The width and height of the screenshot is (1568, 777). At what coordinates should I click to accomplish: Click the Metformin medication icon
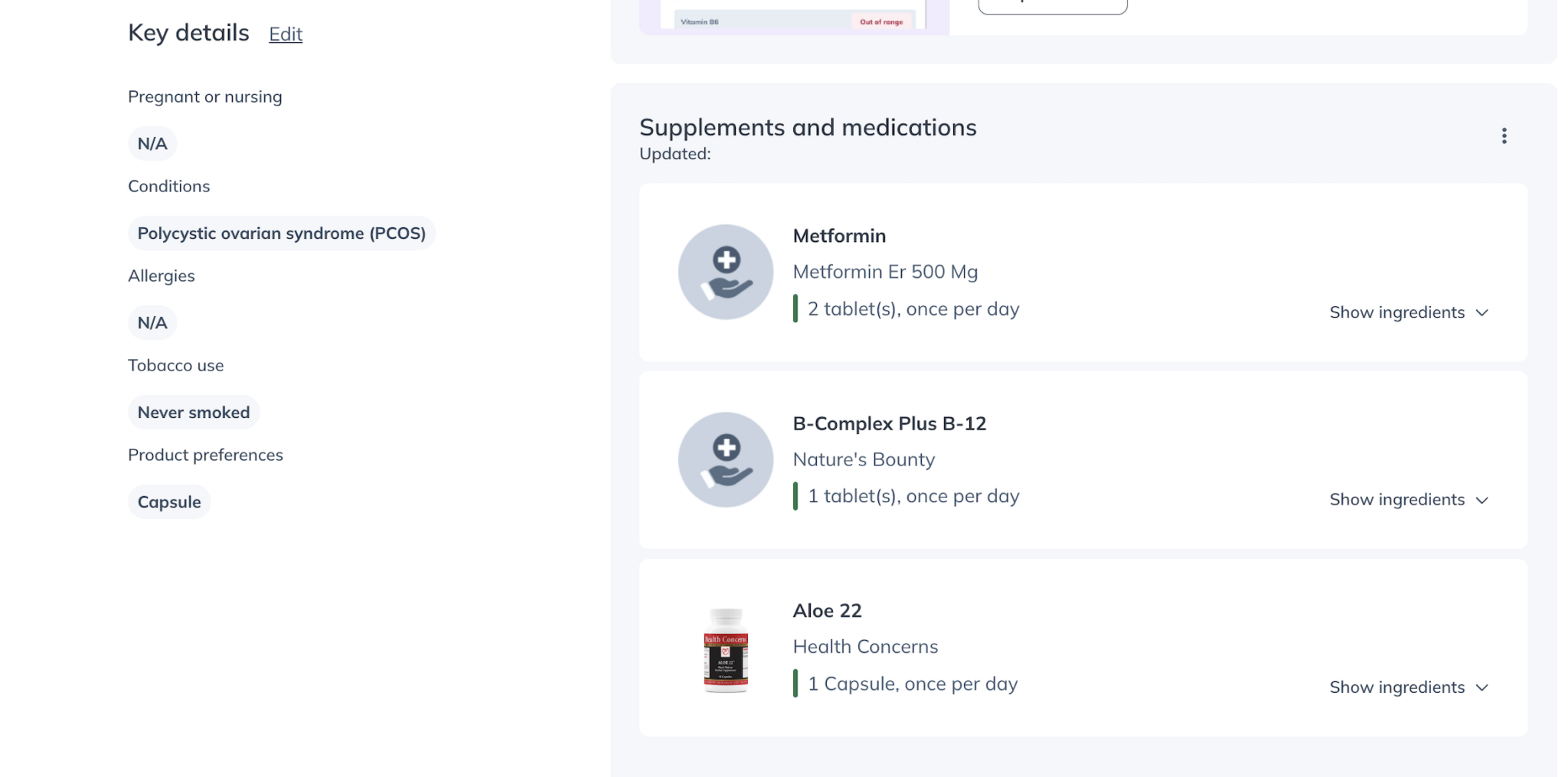pos(725,272)
